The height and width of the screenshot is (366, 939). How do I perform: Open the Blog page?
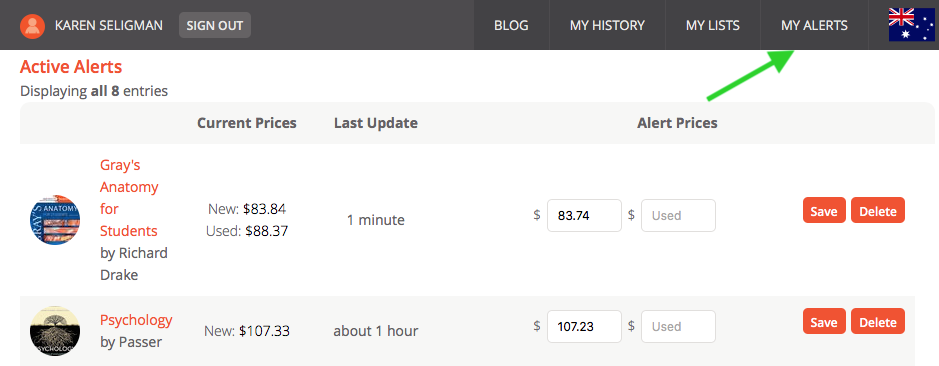(x=511, y=25)
